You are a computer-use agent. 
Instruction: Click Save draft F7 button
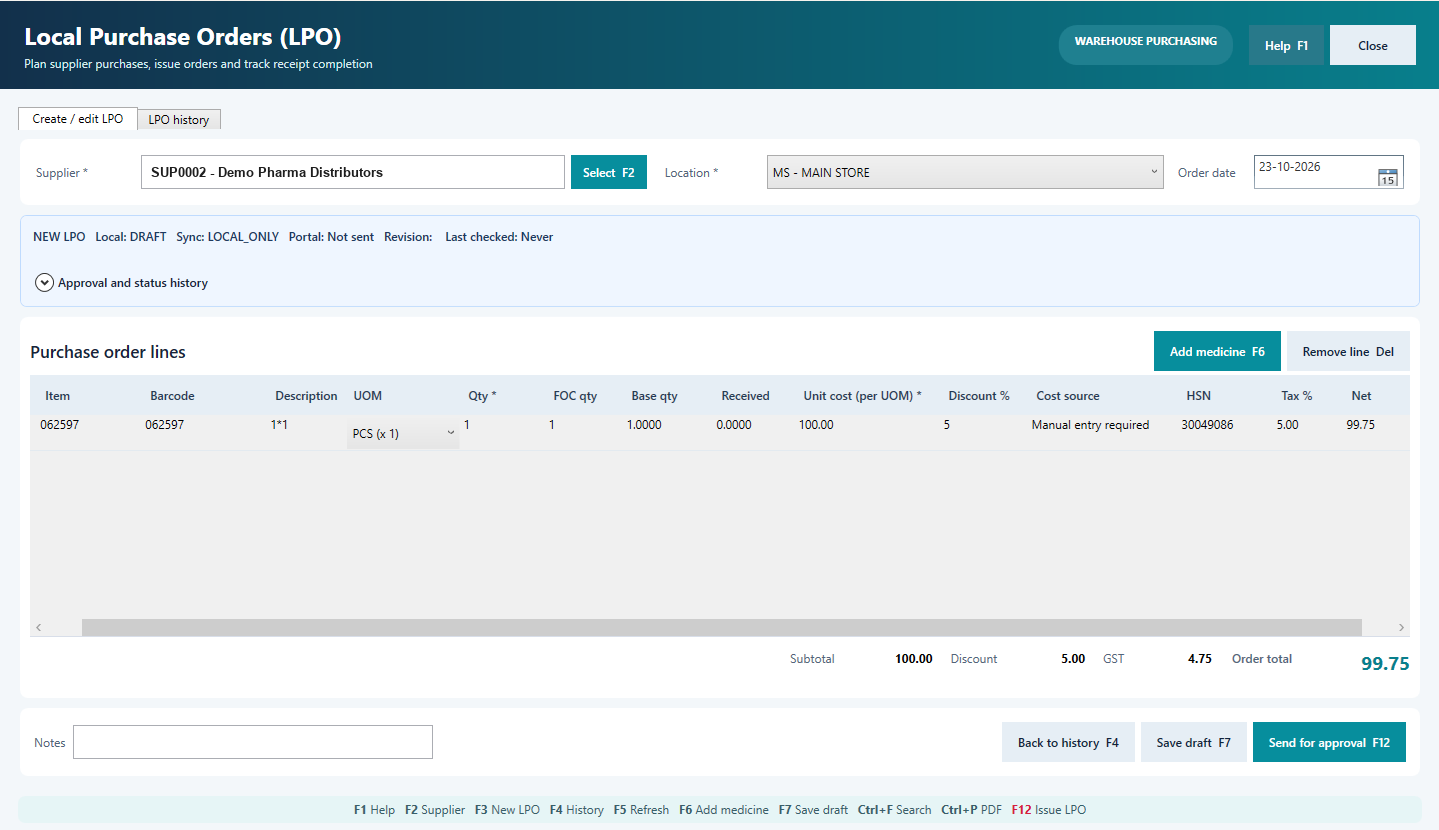point(1194,743)
